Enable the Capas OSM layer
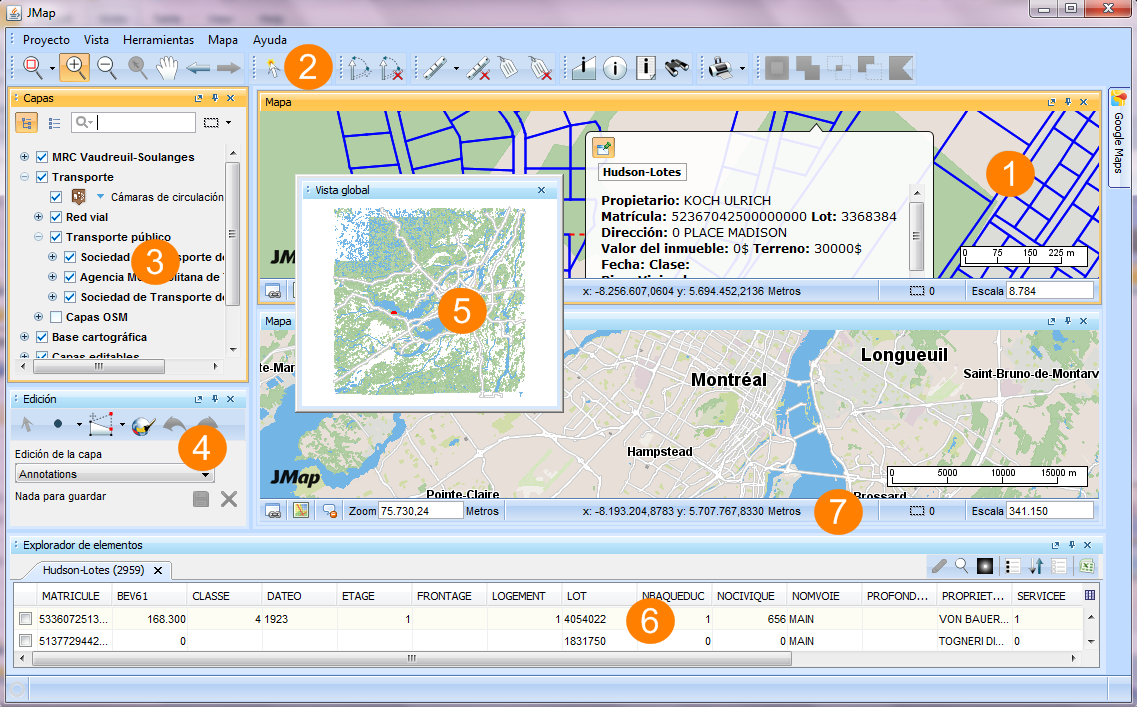Image resolution: width=1137 pixels, height=707 pixels. pyautogui.click(x=56, y=317)
